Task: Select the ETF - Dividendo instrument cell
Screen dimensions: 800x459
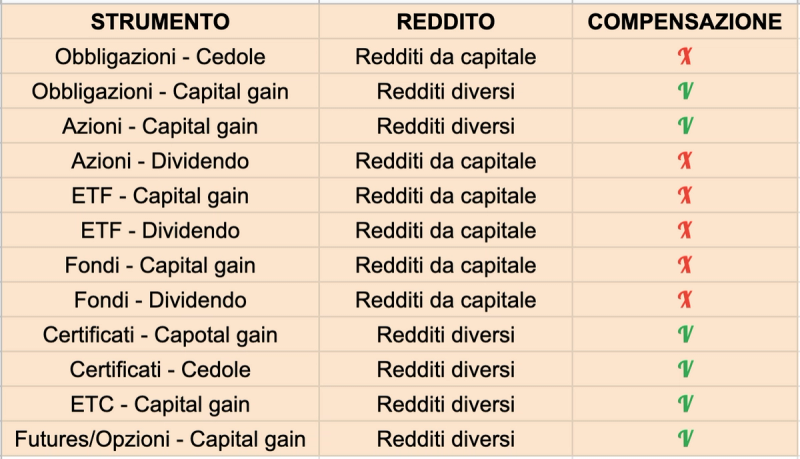Action: pos(160,231)
